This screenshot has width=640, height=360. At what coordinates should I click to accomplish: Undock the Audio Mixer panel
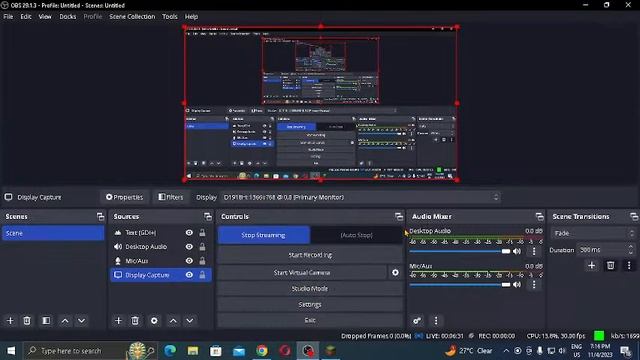click(x=540, y=217)
